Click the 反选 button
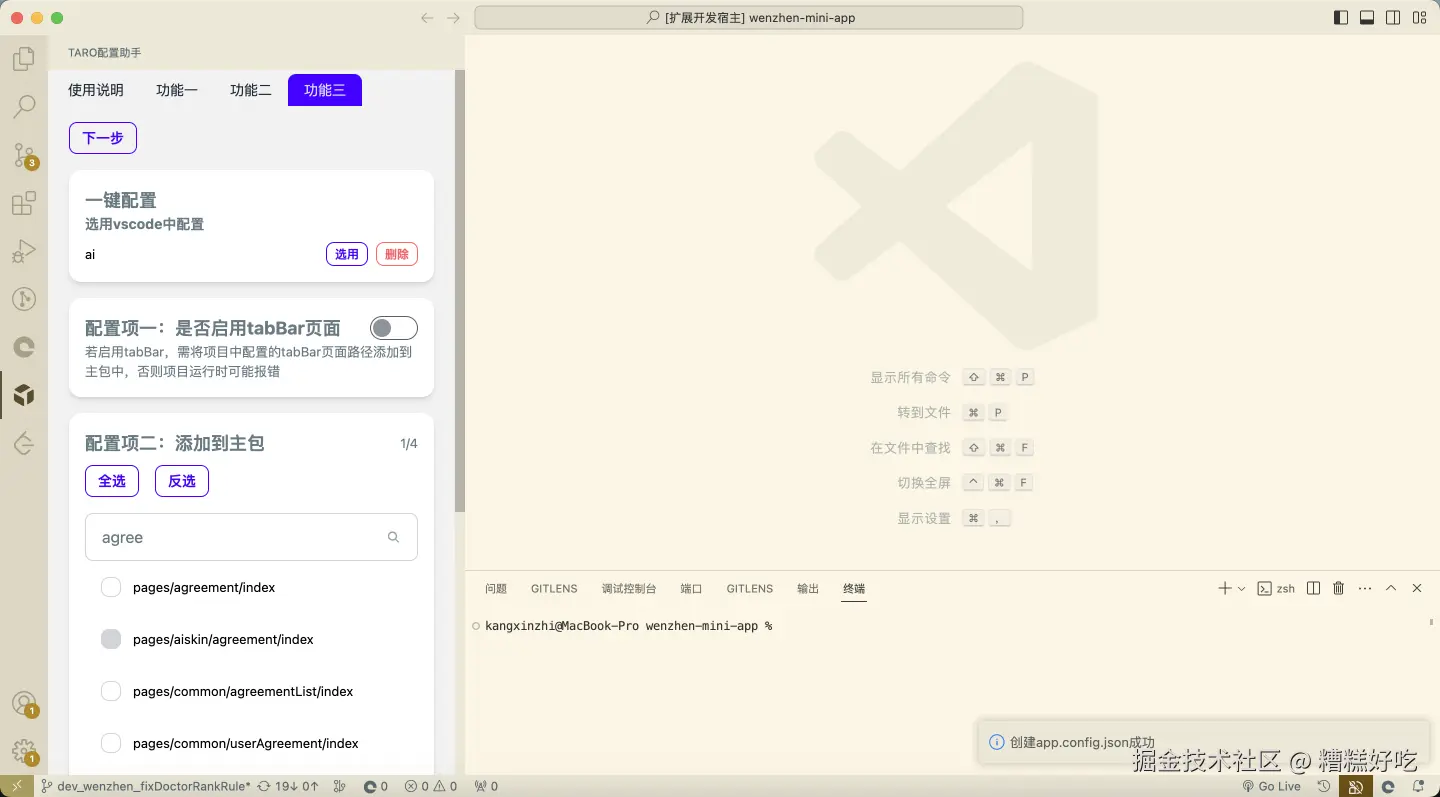 [x=182, y=481]
